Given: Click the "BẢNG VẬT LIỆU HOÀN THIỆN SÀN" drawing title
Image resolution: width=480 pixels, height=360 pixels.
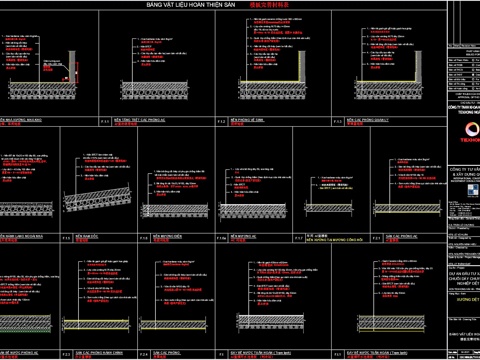Looking at the screenshot, I should click(191, 5).
